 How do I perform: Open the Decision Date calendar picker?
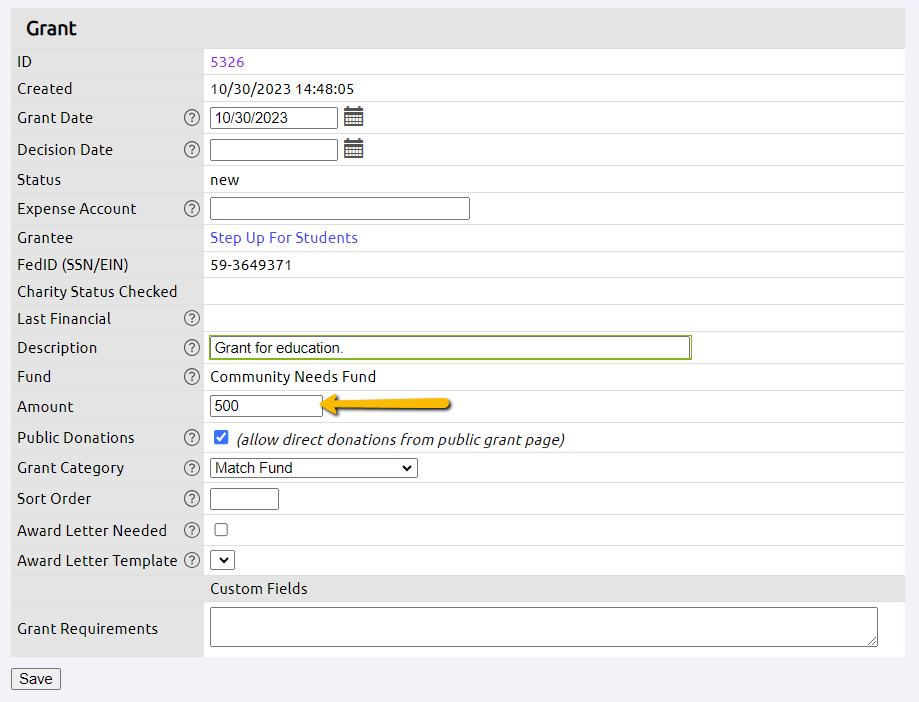pos(353,149)
